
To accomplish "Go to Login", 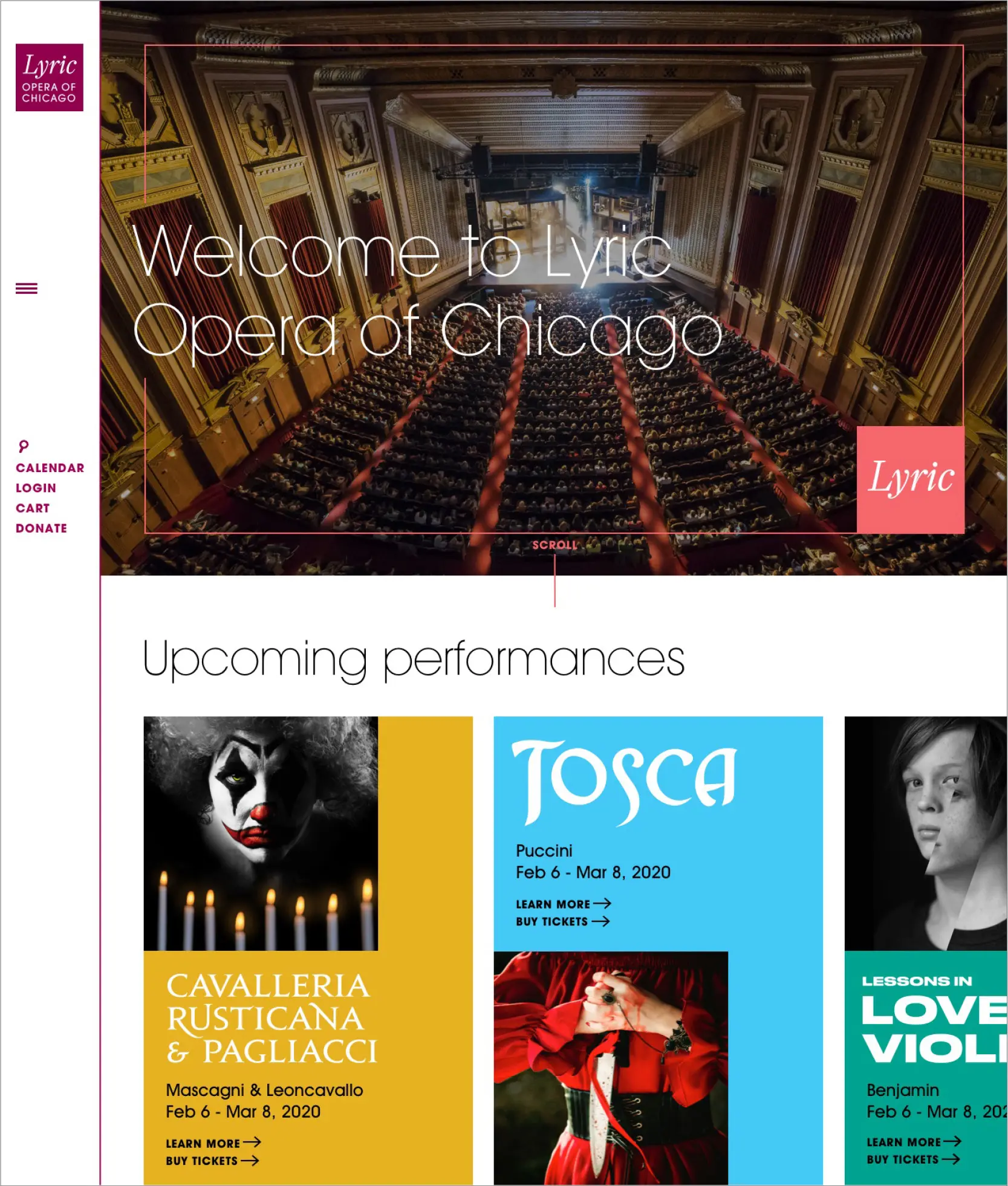I will [36, 488].
